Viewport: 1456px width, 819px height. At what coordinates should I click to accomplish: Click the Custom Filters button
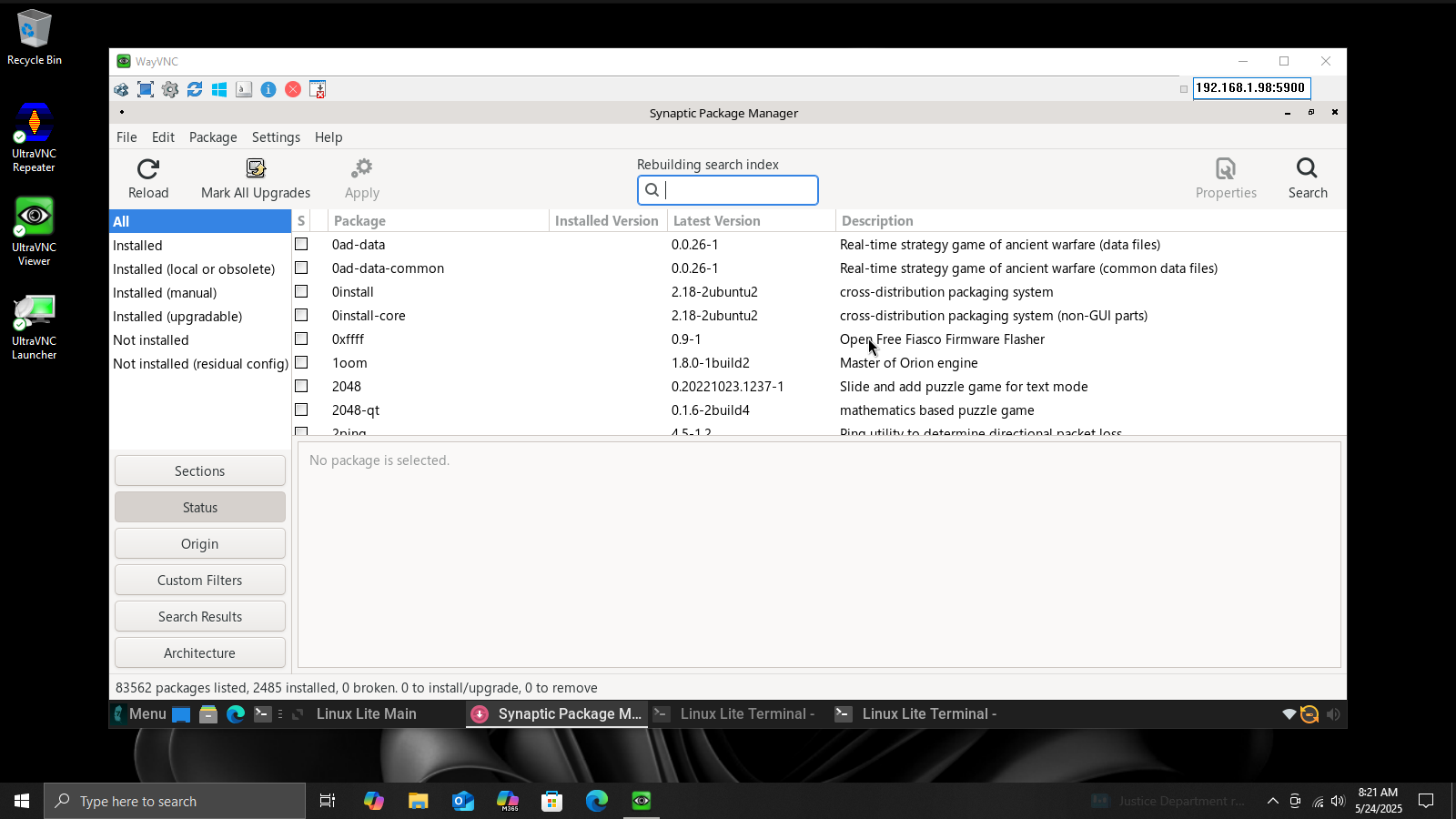click(x=200, y=580)
